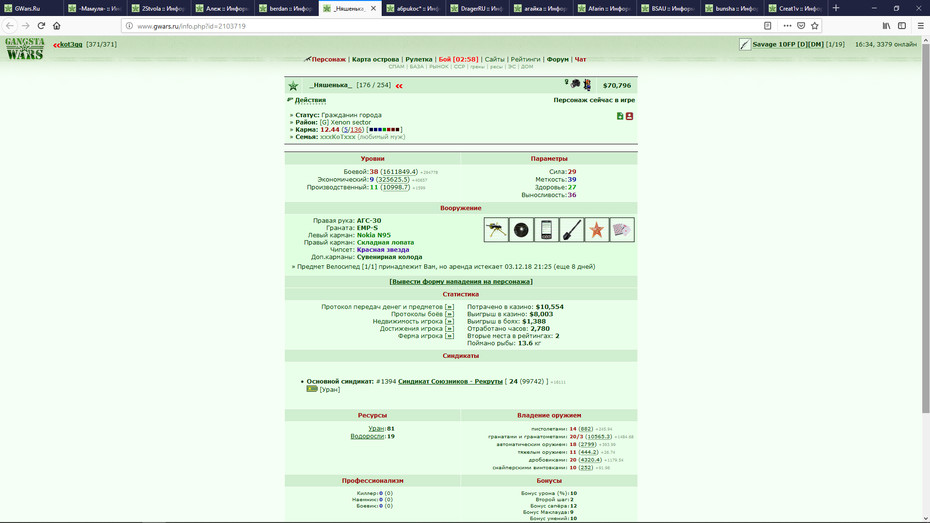Close the _Няшенька_ tab

coord(373,8)
